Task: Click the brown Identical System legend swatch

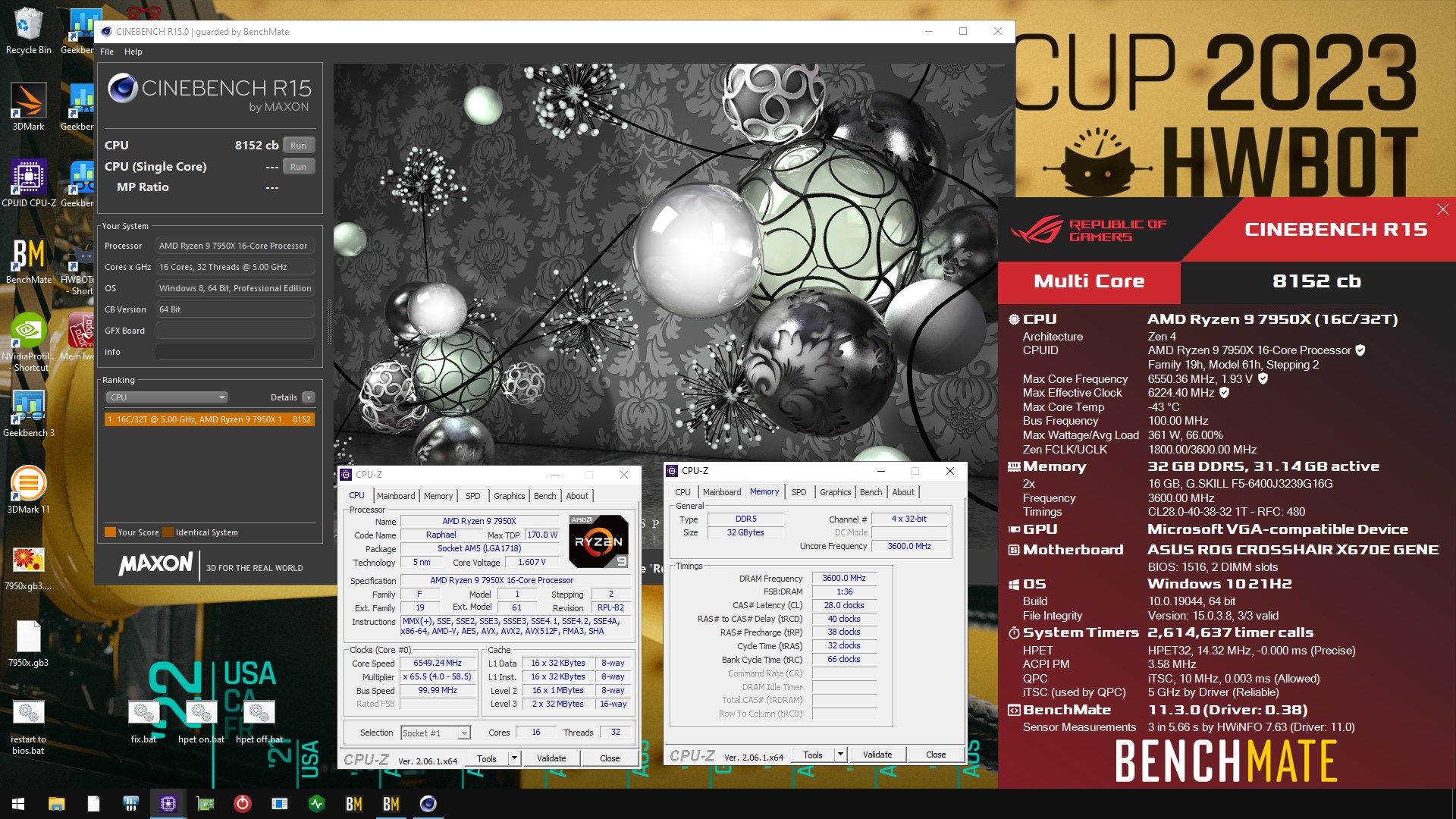Action: (x=168, y=532)
